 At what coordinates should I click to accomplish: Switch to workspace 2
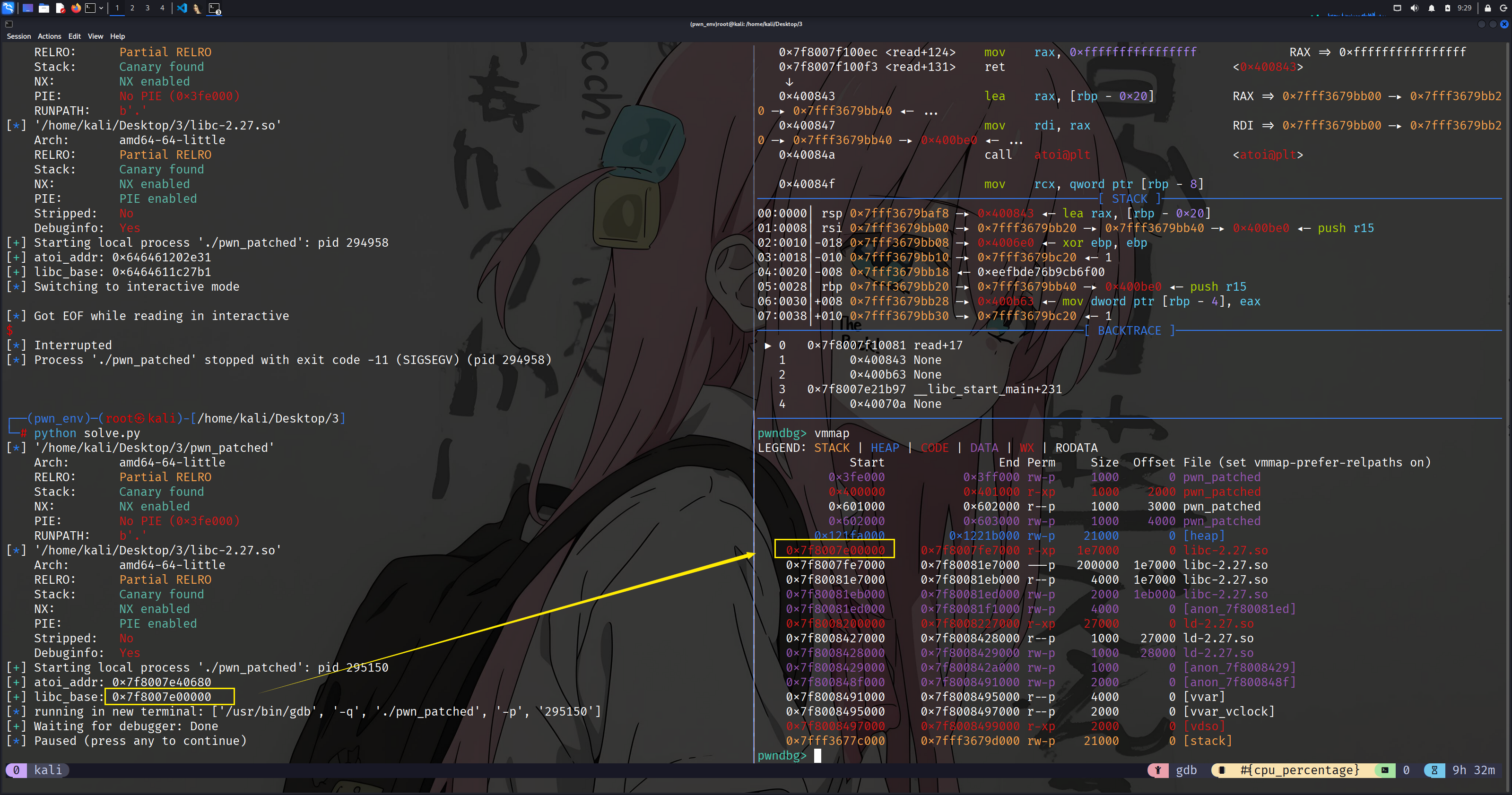132,8
